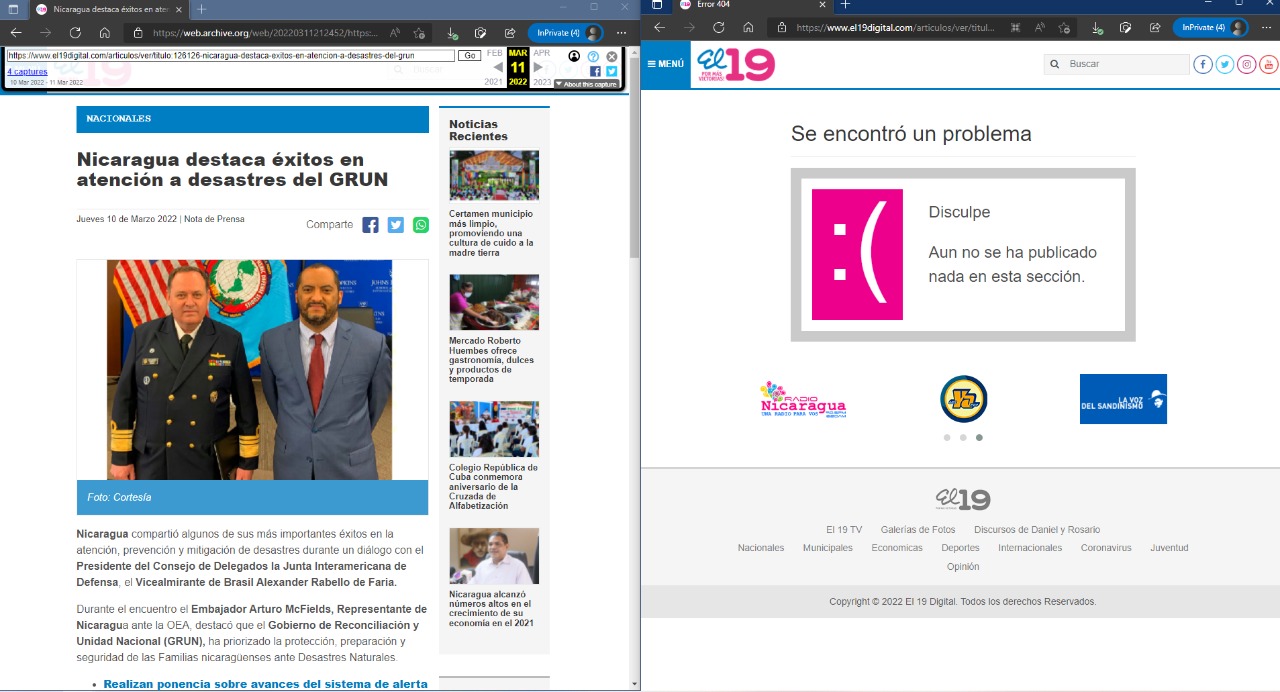Share article on Twitter next to Comparte

pyautogui.click(x=396, y=225)
